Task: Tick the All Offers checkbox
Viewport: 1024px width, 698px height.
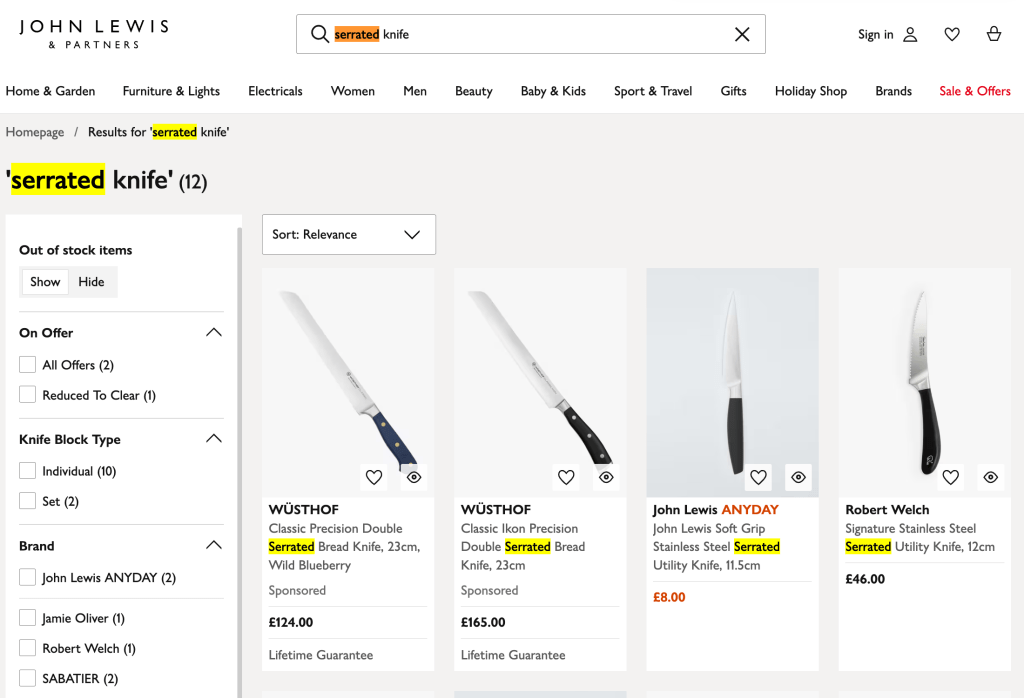Action: (28, 365)
